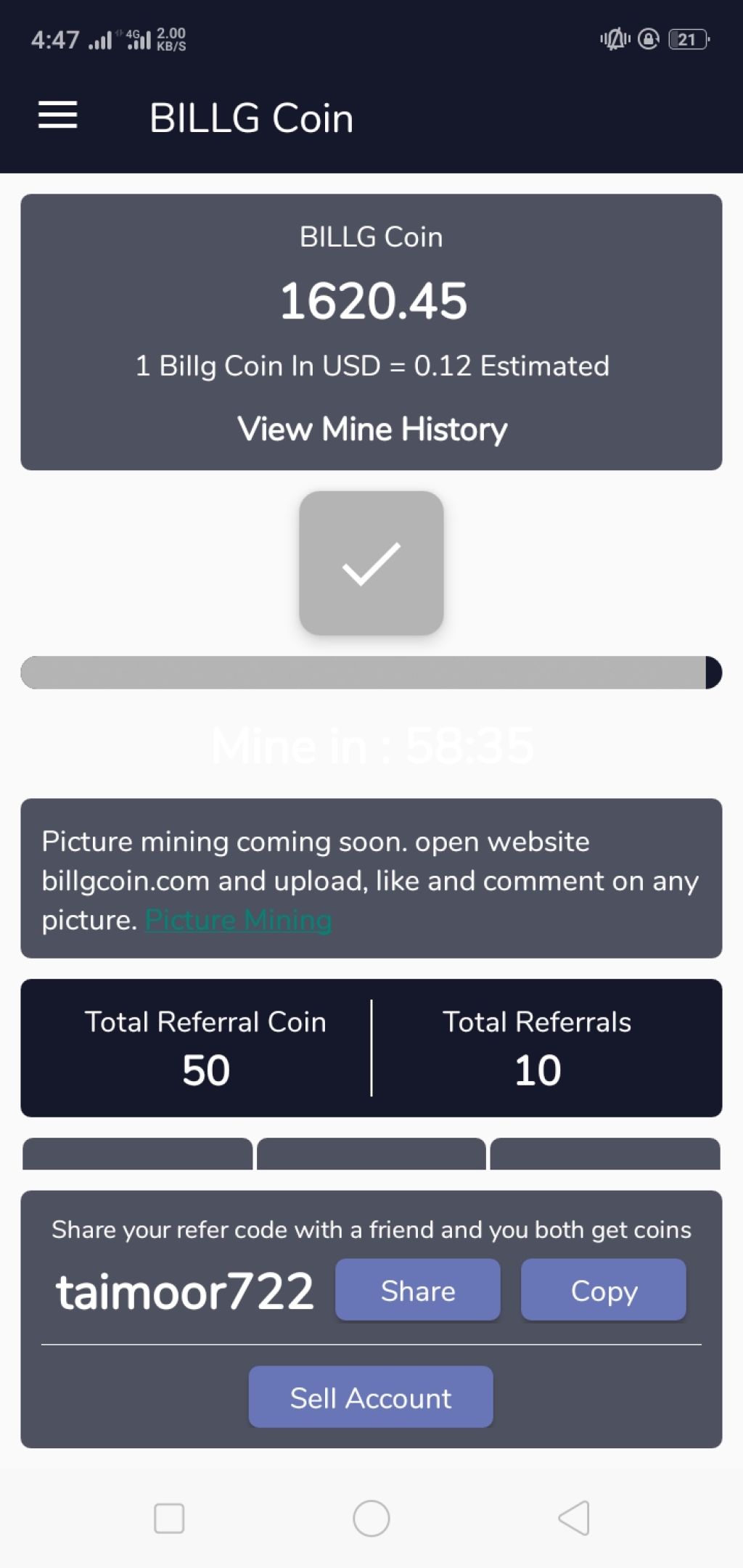
Task: Tap the Android back triangle button
Action: pos(573,1518)
